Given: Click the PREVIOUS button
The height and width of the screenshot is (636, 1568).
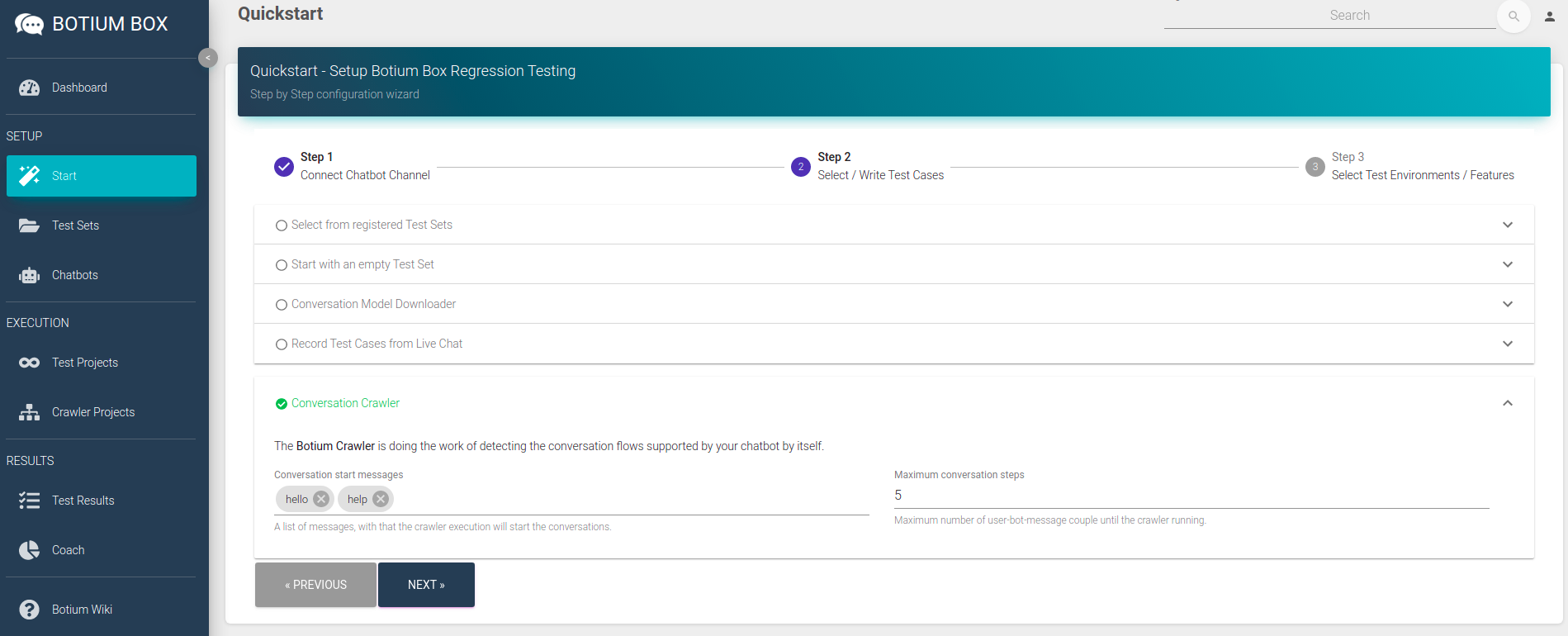Looking at the screenshot, I should (x=315, y=585).
